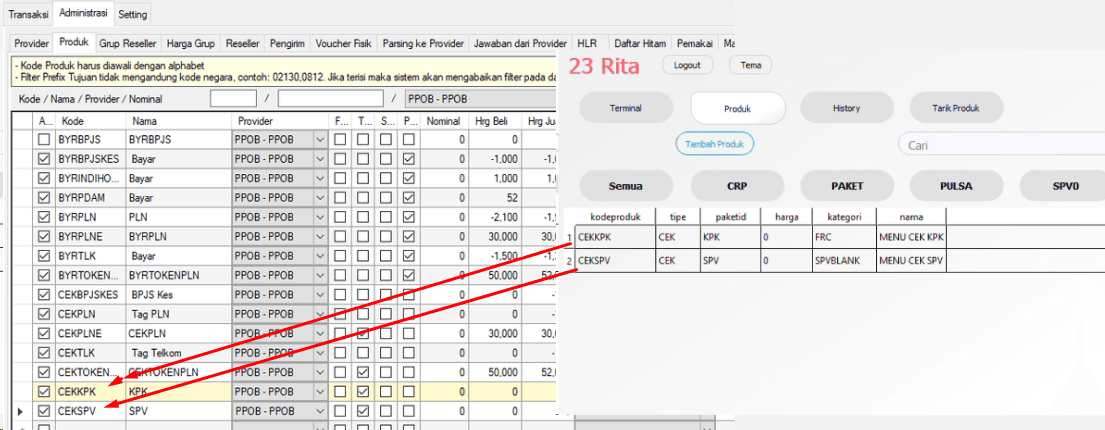Filter products by PAKET category
Screen dimensions: 1105x430
point(846,187)
